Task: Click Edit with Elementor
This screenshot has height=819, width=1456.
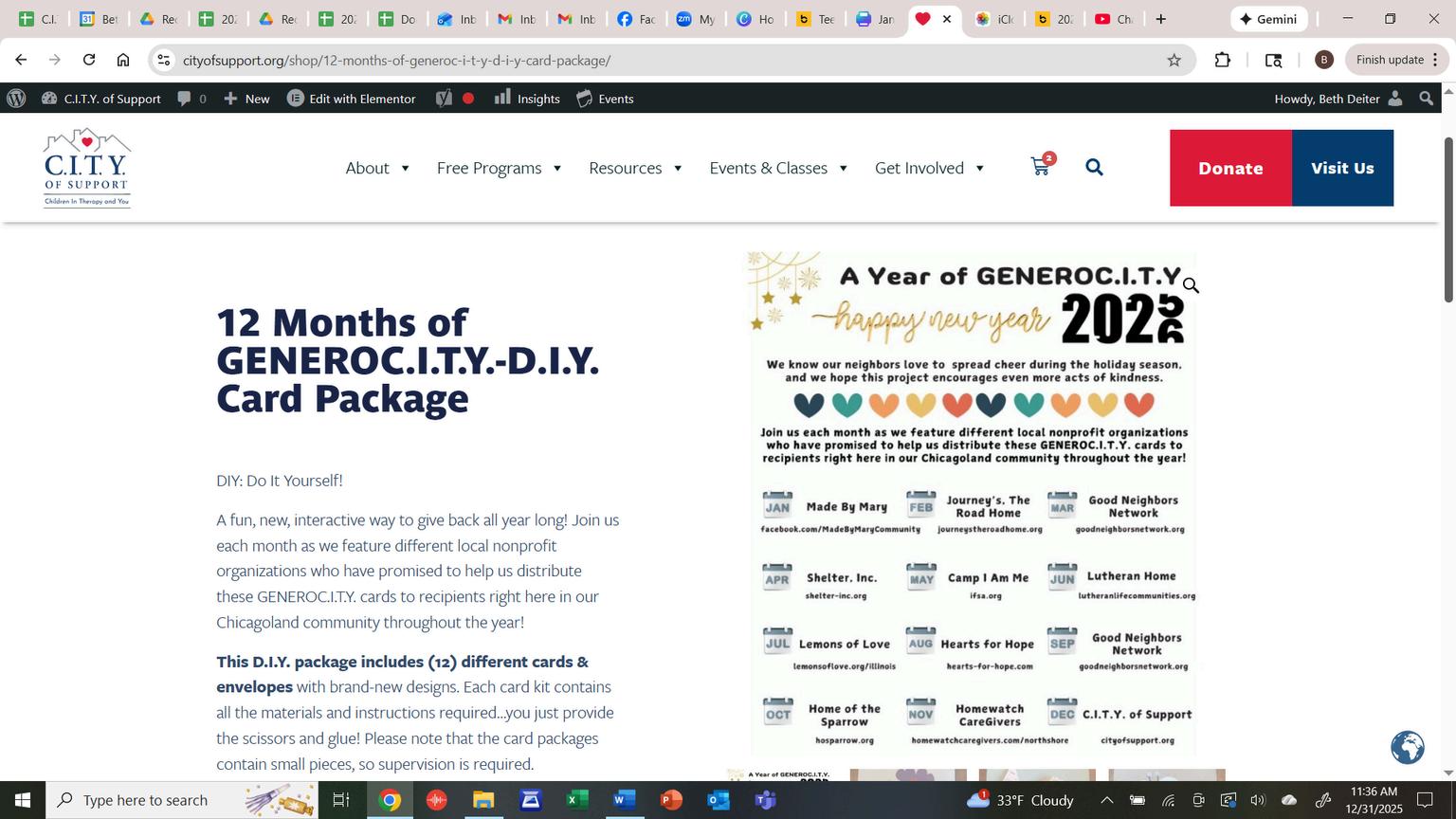Action: [x=352, y=99]
